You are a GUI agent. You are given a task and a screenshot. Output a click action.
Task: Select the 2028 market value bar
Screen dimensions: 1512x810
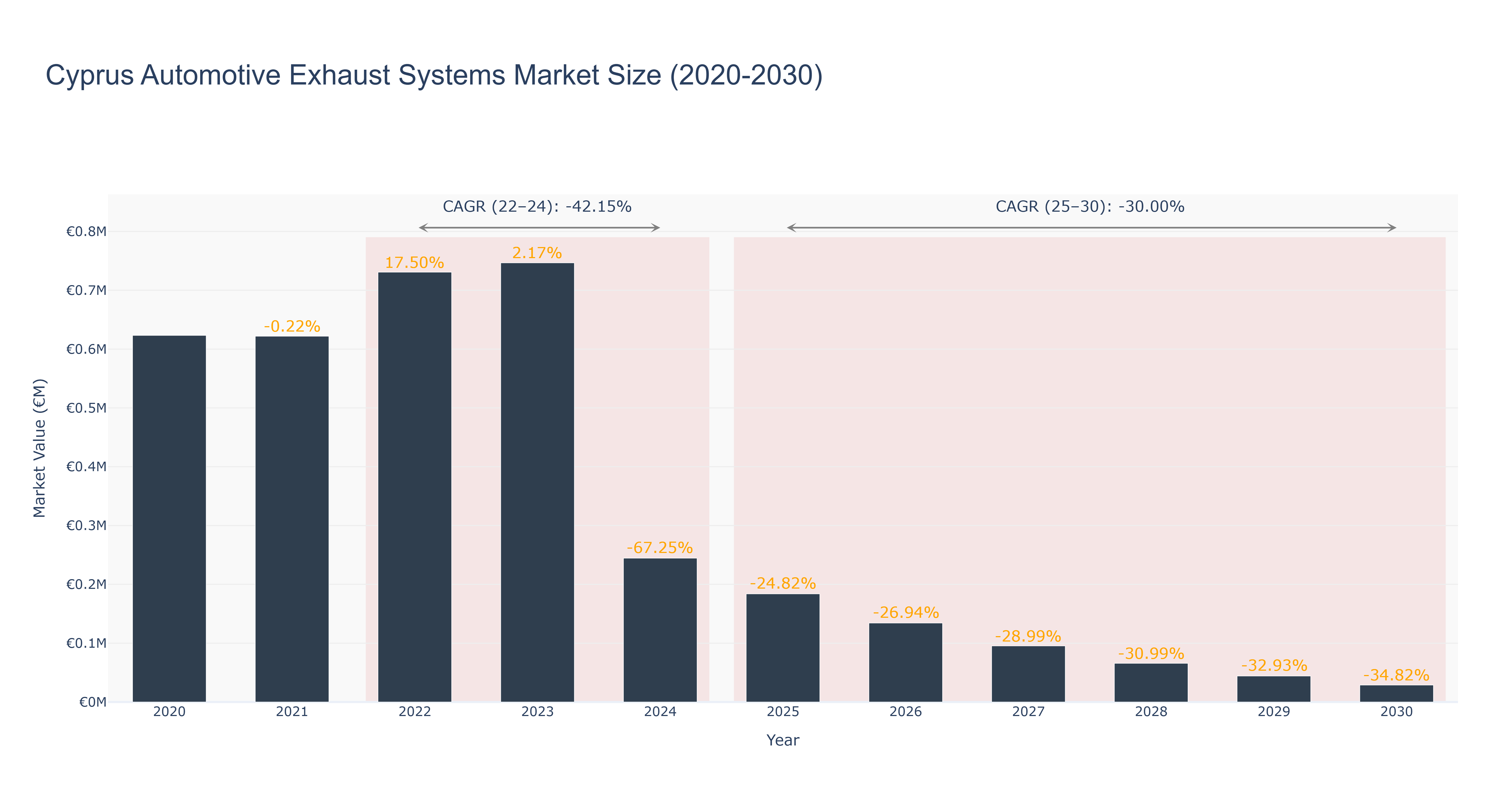click(x=1150, y=683)
